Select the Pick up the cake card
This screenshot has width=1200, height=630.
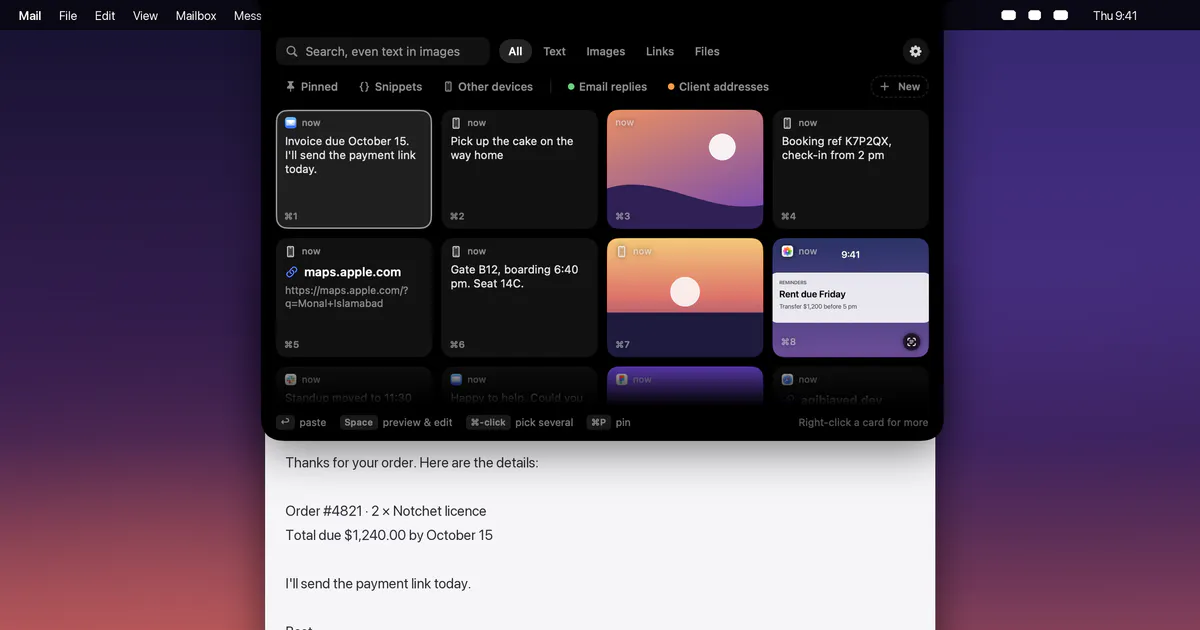point(519,169)
